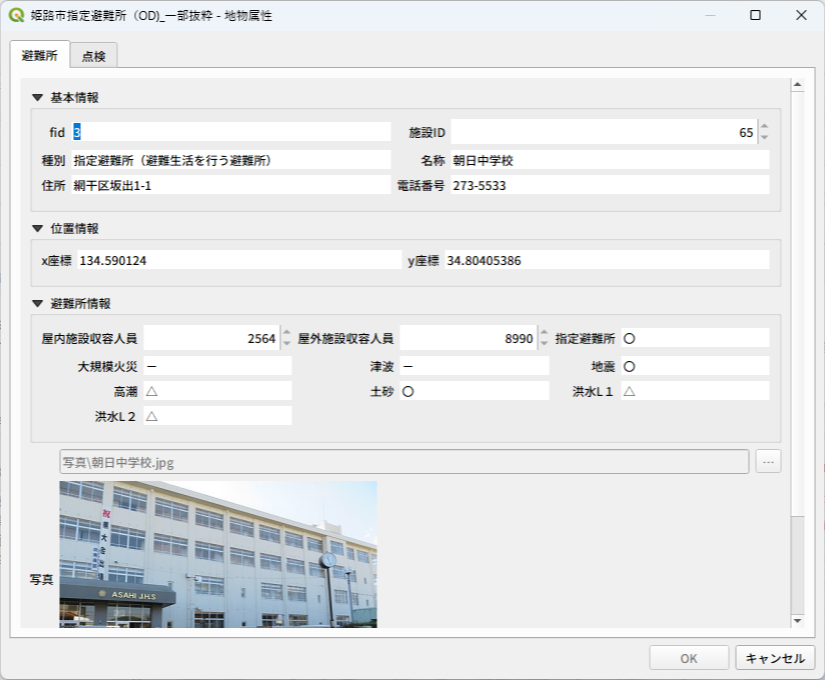Click the 名称 field containing 朝日中学校

[x=608, y=160]
